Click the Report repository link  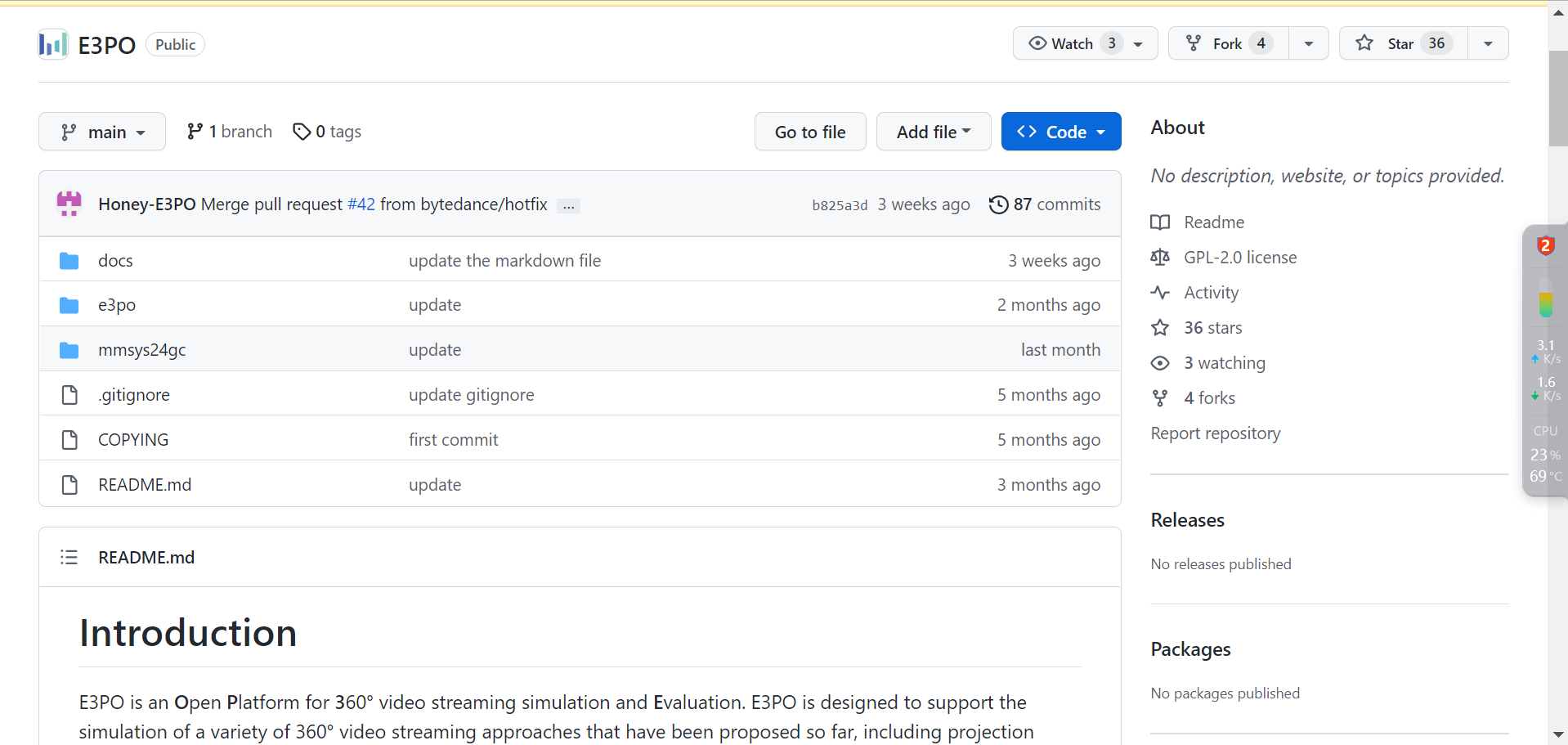1216,433
